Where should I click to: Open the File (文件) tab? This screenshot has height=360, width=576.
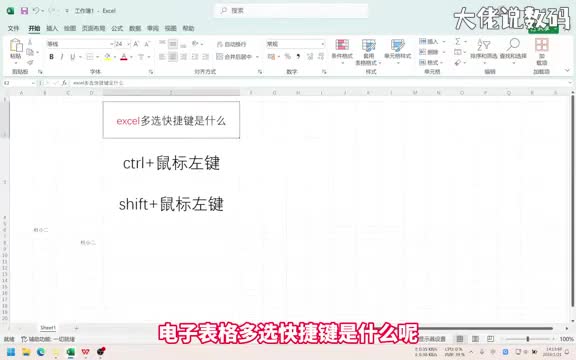(13, 28)
